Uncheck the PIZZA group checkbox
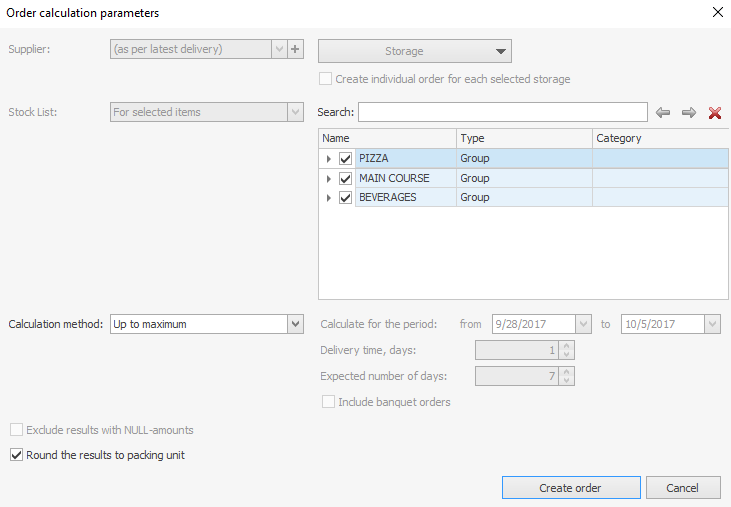Screen dimensions: 731x507 345,159
